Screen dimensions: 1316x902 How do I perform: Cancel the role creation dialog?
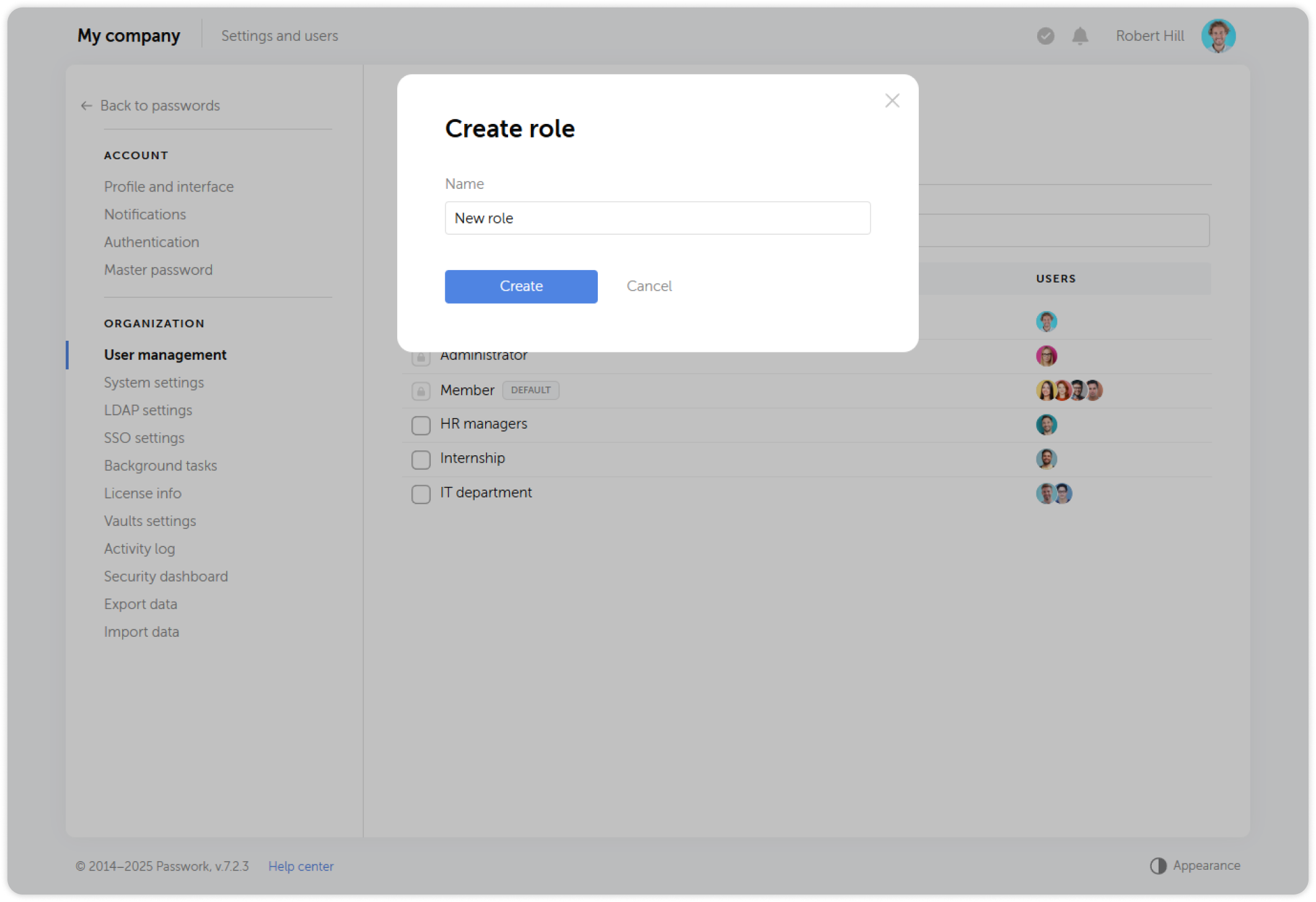click(648, 286)
